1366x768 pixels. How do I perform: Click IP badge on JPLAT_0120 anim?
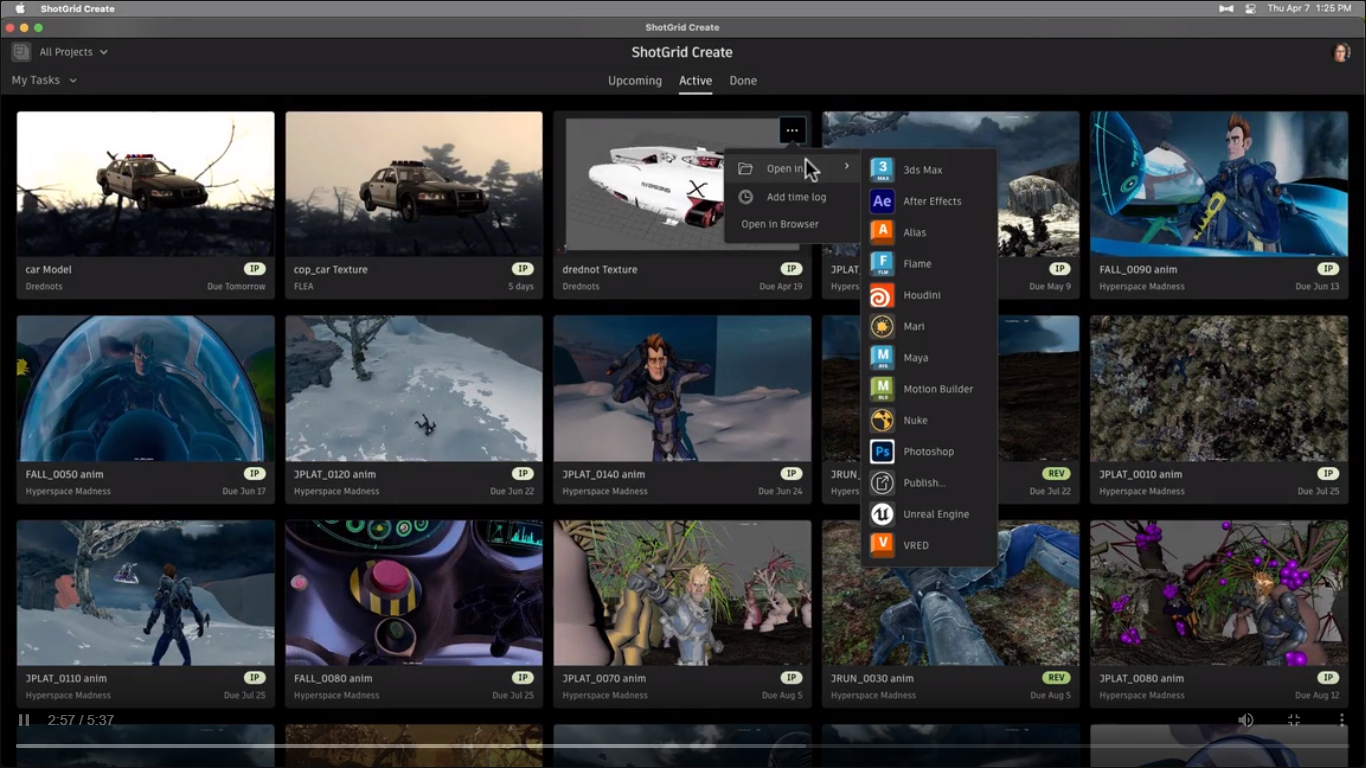(x=523, y=474)
